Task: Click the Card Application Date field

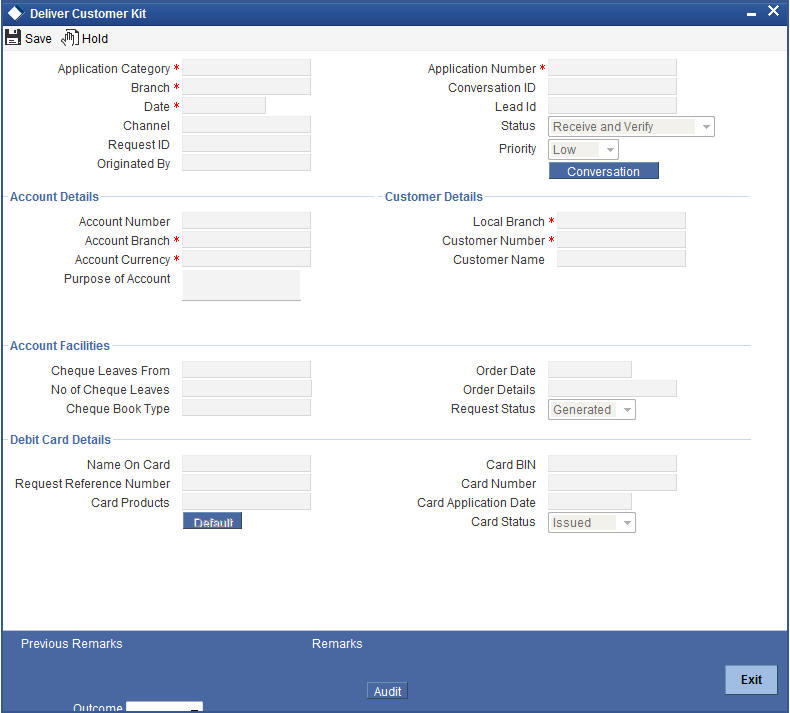Action: (589, 502)
